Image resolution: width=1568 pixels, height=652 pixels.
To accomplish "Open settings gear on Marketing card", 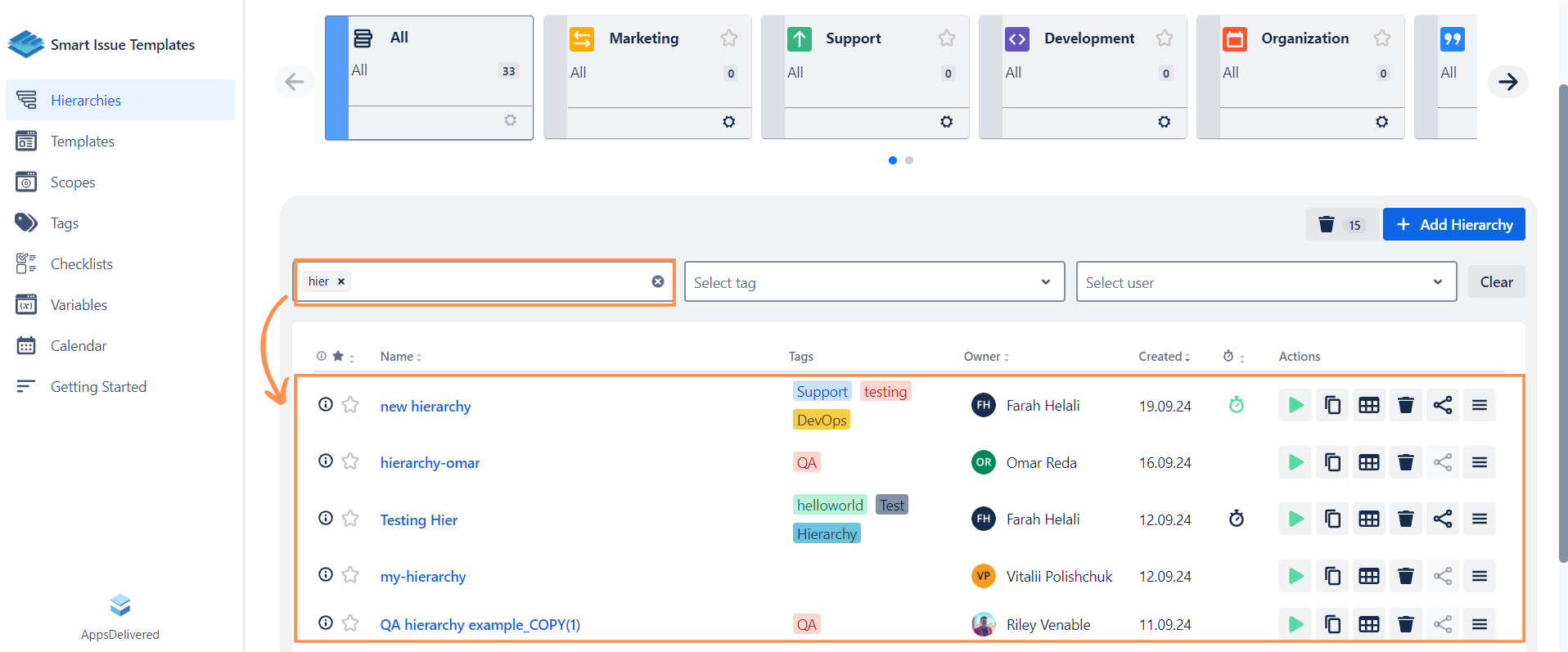I will coord(728,122).
